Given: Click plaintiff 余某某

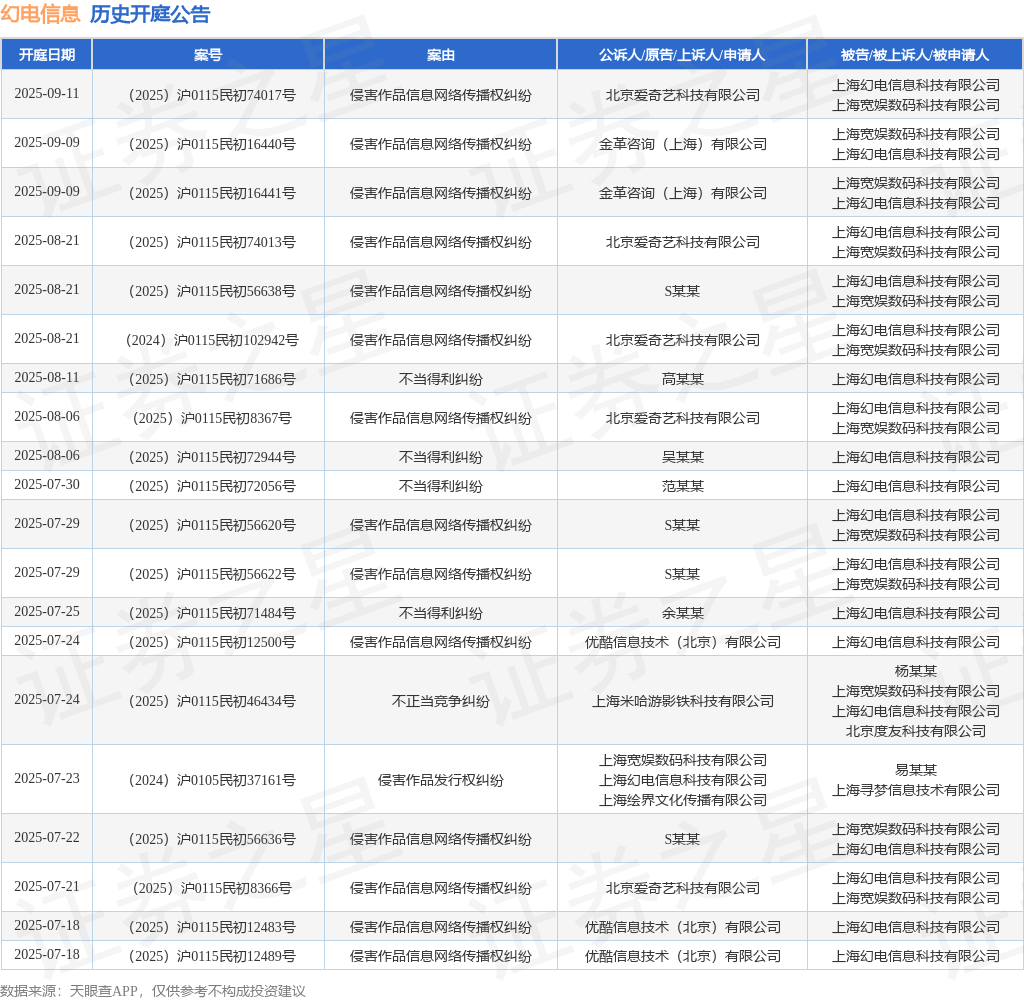Looking at the screenshot, I should coord(682,613).
